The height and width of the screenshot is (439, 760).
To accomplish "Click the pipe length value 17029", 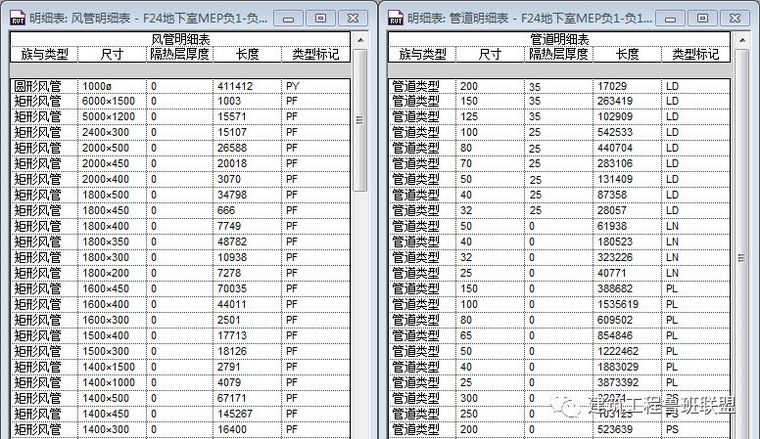I will [x=612, y=86].
